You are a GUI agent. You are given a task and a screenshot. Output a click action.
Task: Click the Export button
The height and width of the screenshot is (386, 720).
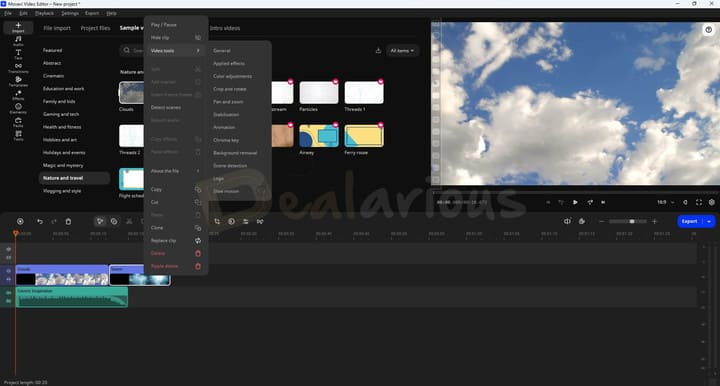pyautogui.click(x=690, y=222)
